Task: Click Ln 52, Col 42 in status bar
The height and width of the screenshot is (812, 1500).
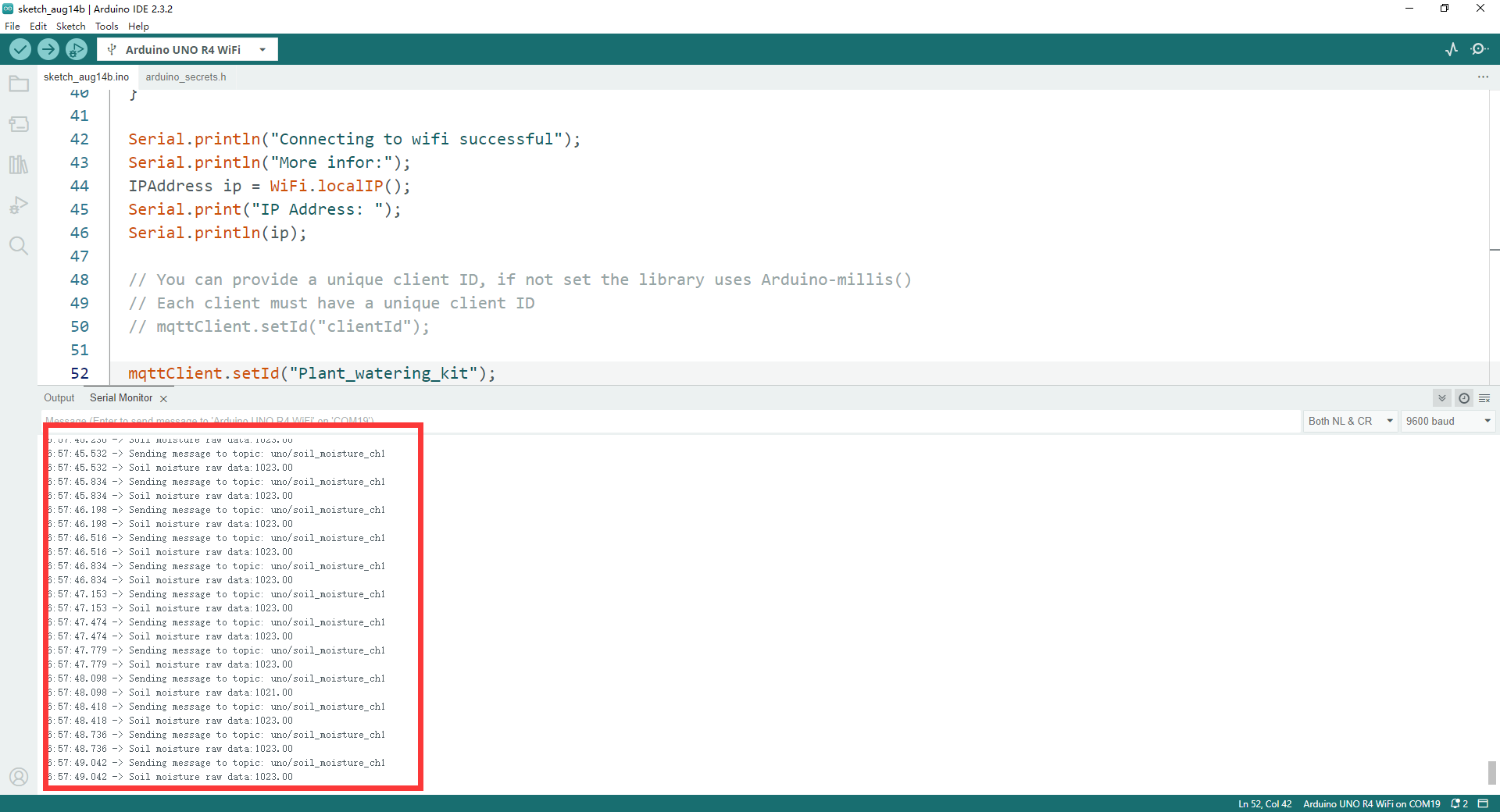Action: (x=1265, y=803)
